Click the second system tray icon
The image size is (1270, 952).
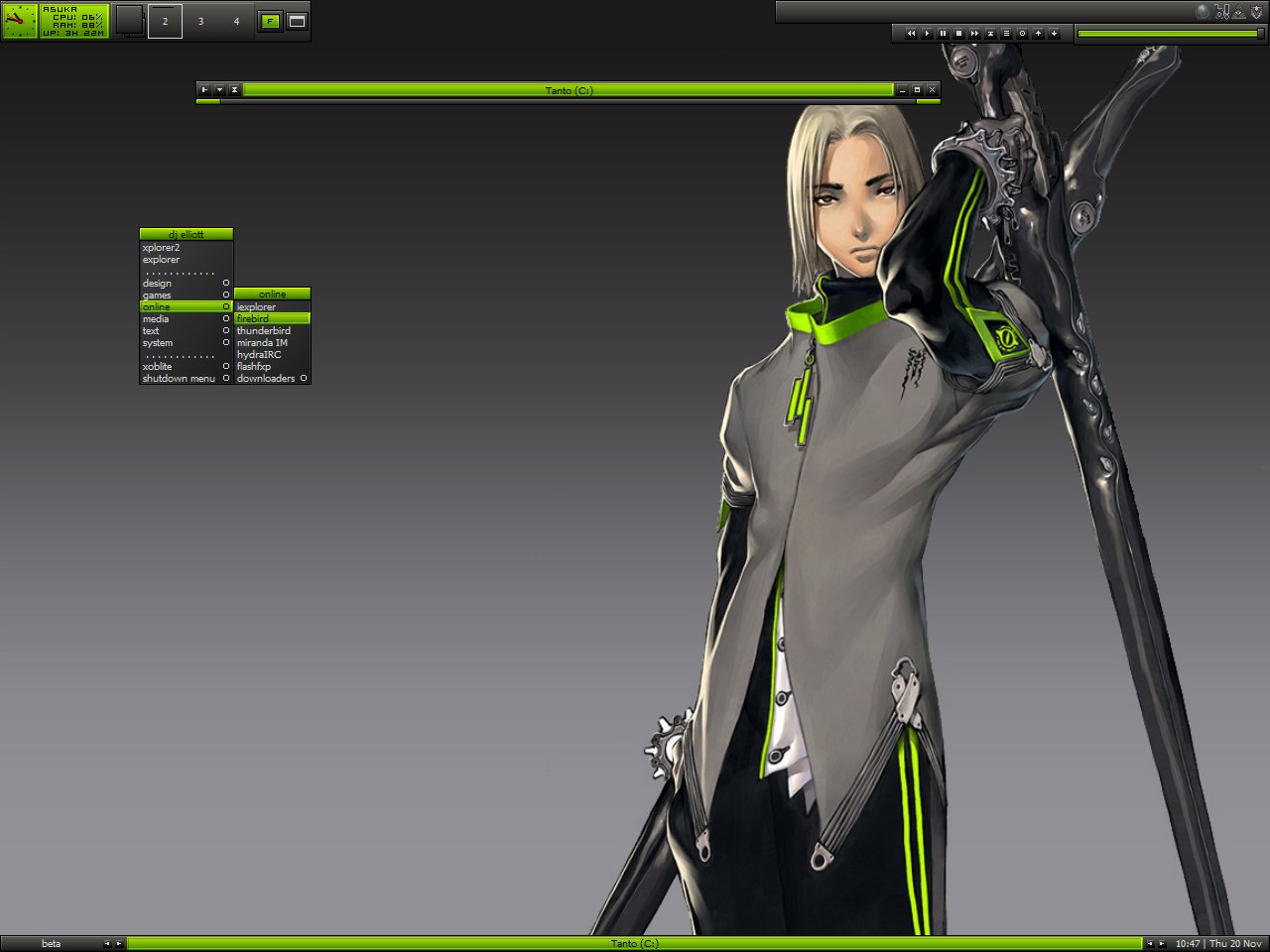click(x=1221, y=12)
